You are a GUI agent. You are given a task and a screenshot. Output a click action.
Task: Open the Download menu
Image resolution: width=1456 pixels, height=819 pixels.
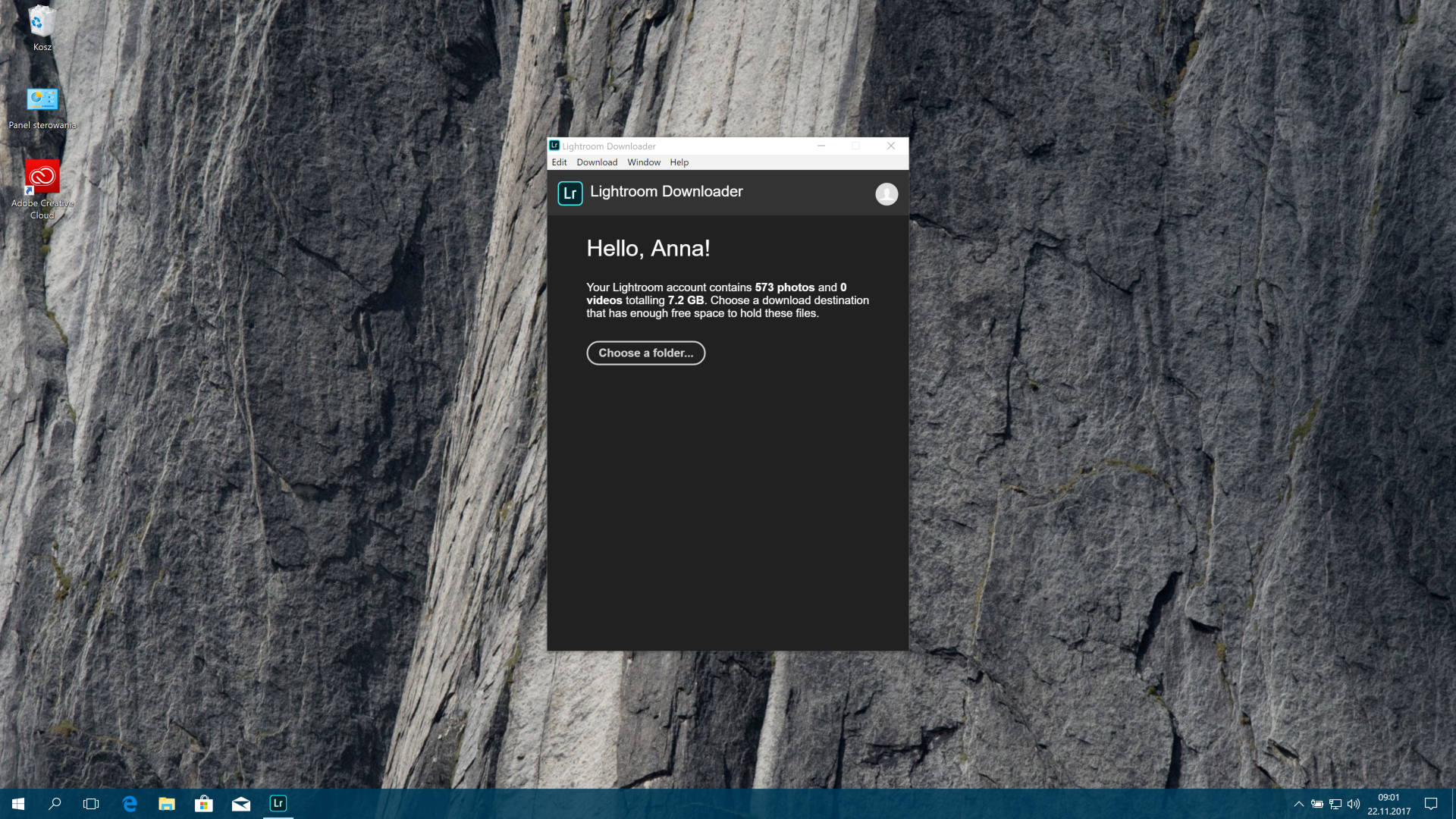point(597,162)
